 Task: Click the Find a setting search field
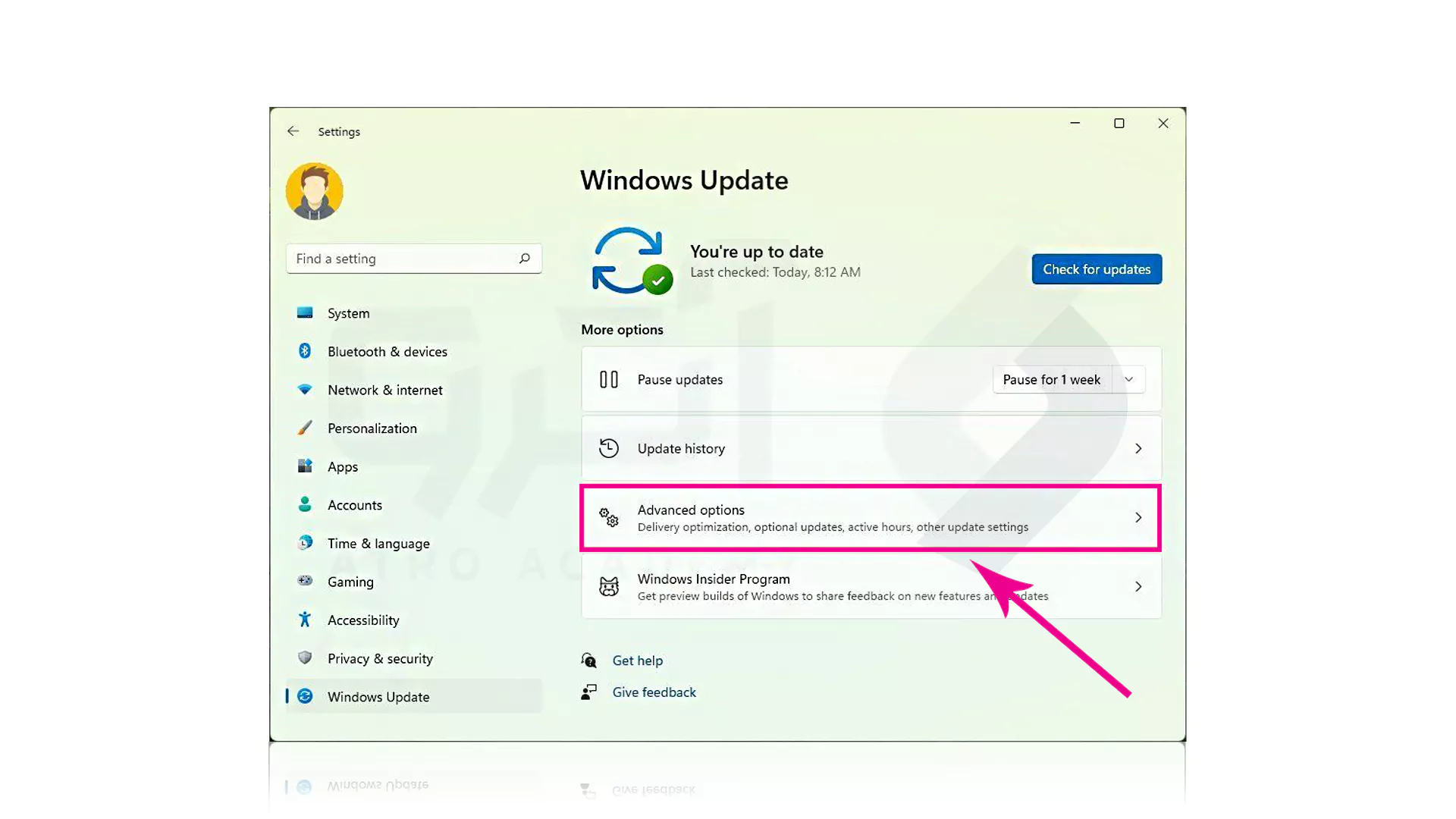tap(402, 259)
